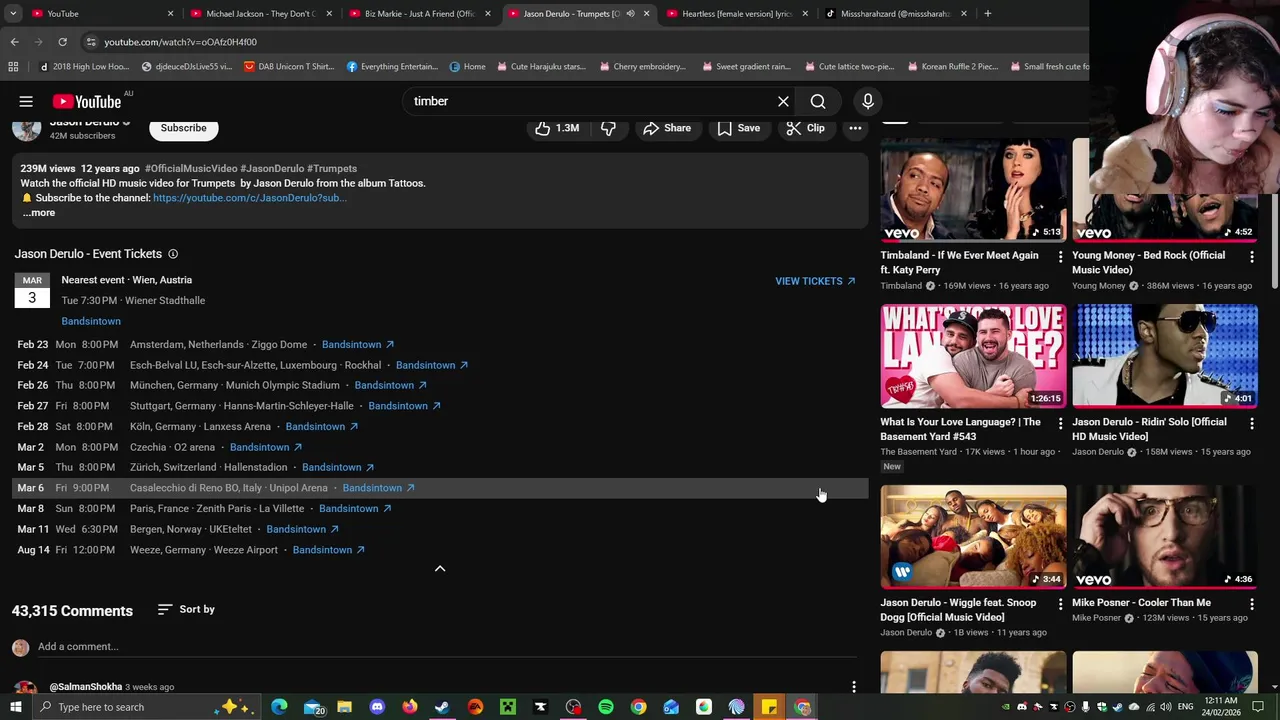Open the Jason Derulo channel subscribe link
This screenshot has height=720, width=1280.
(x=249, y=198)
